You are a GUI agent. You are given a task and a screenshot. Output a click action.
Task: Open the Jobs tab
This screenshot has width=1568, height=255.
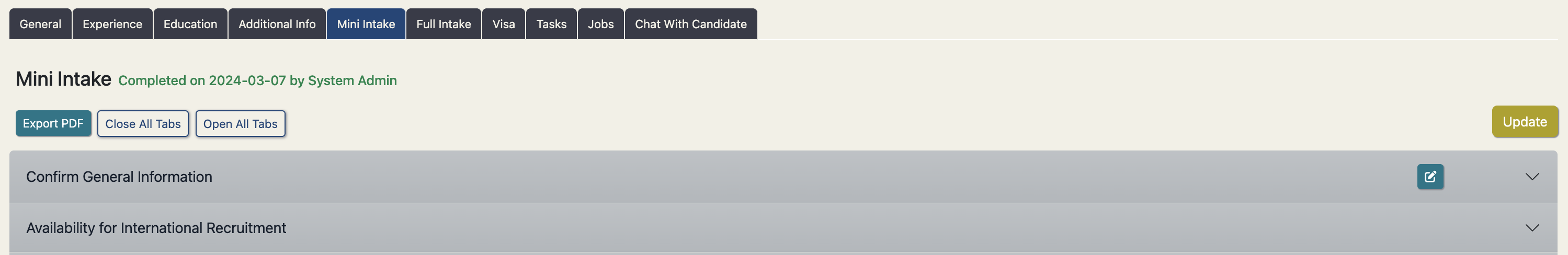(601, 25)
